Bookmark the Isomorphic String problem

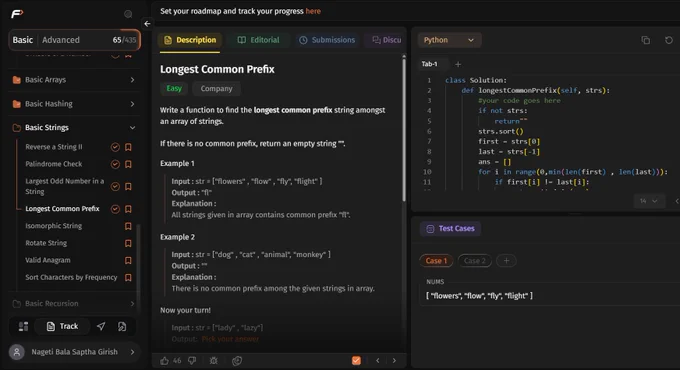(x=128, y=226)
